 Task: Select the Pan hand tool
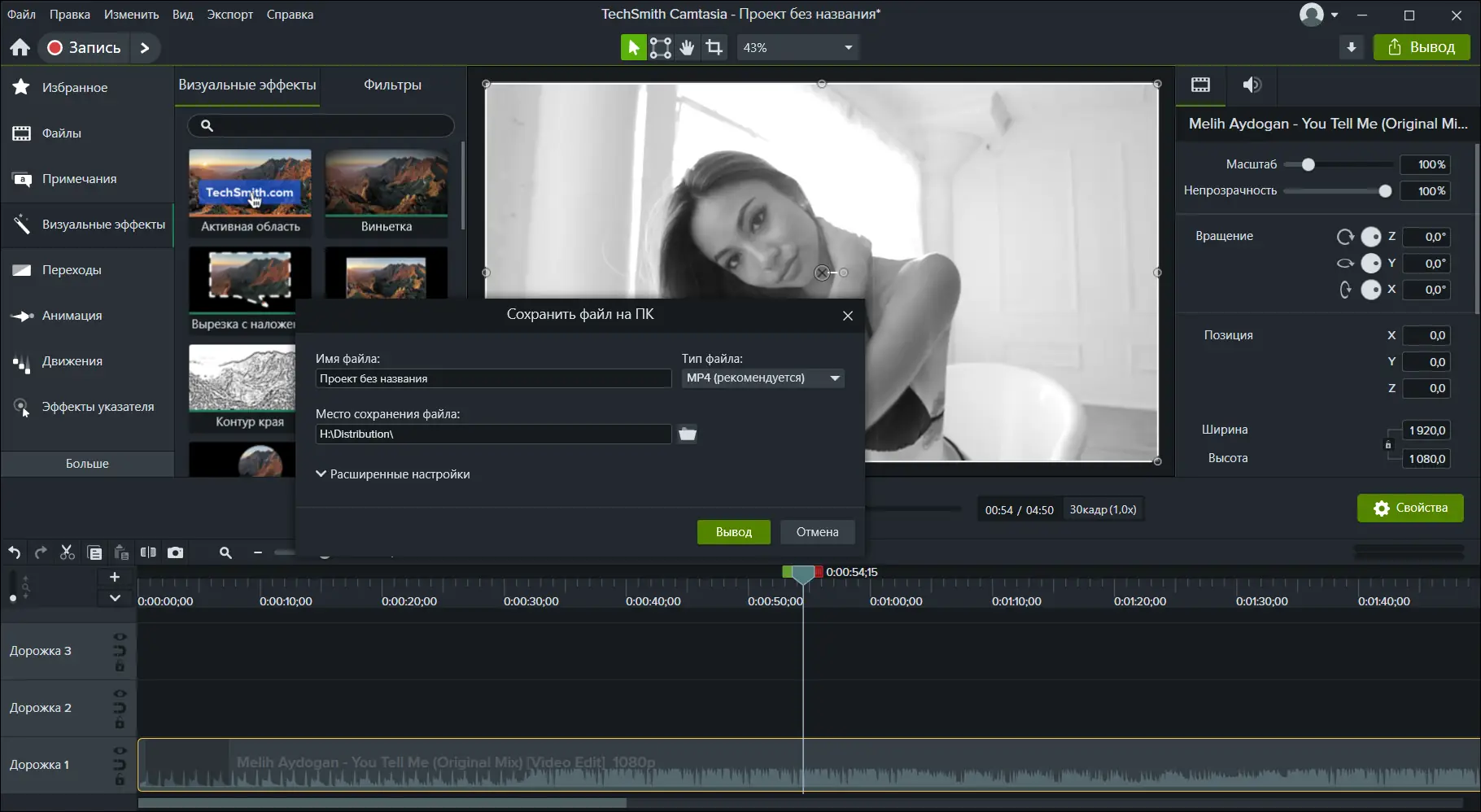(x=687, y=48)
